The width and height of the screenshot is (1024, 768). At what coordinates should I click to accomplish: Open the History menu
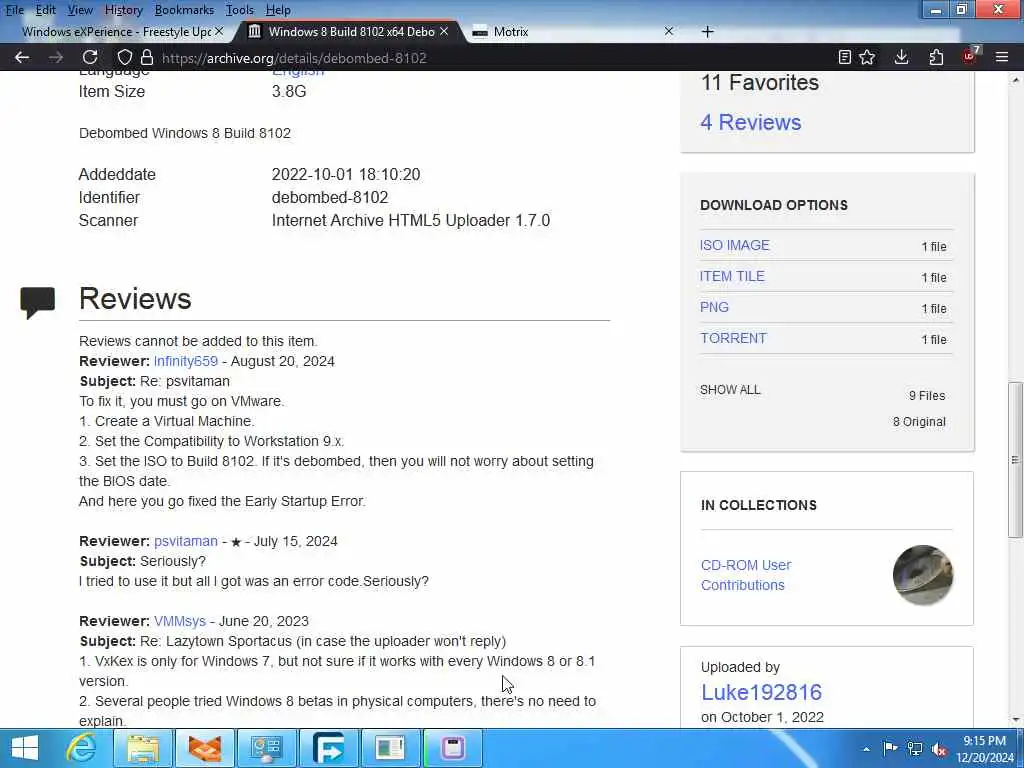(x=123, y=10)
